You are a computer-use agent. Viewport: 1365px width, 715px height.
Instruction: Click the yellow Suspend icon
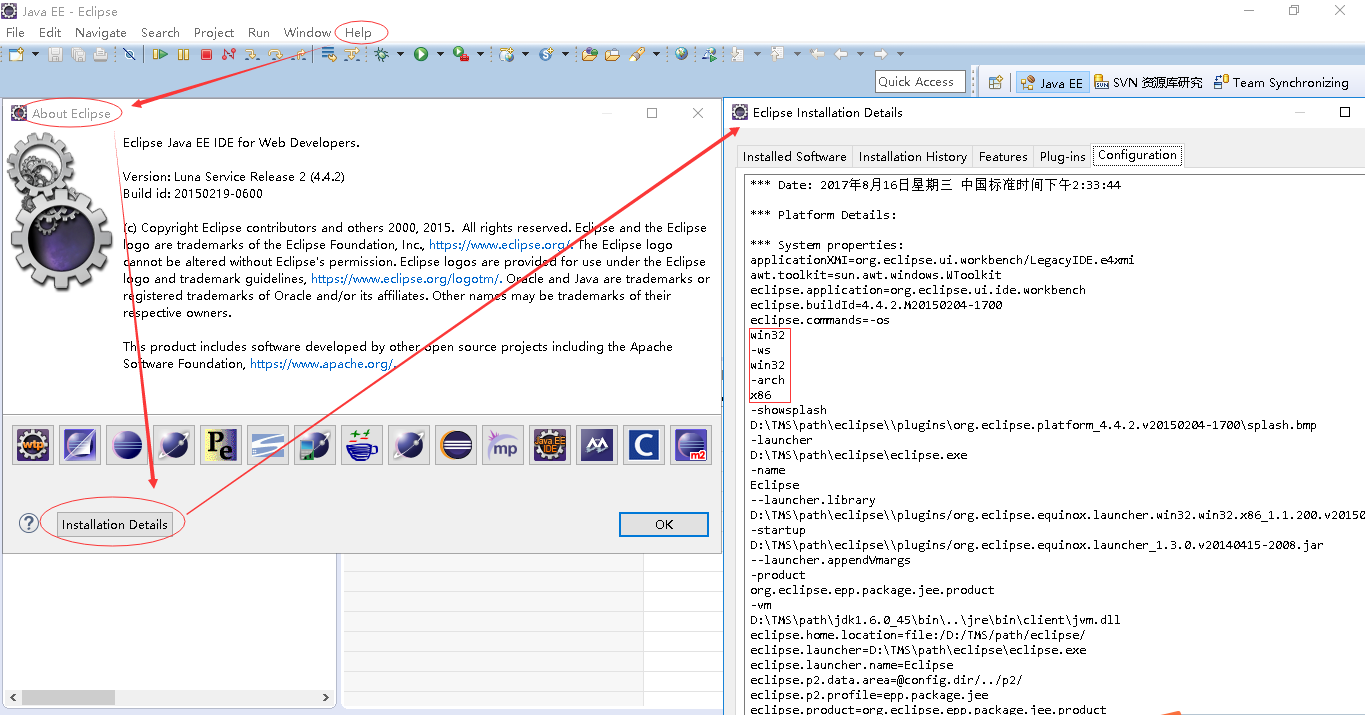(183, 54)
